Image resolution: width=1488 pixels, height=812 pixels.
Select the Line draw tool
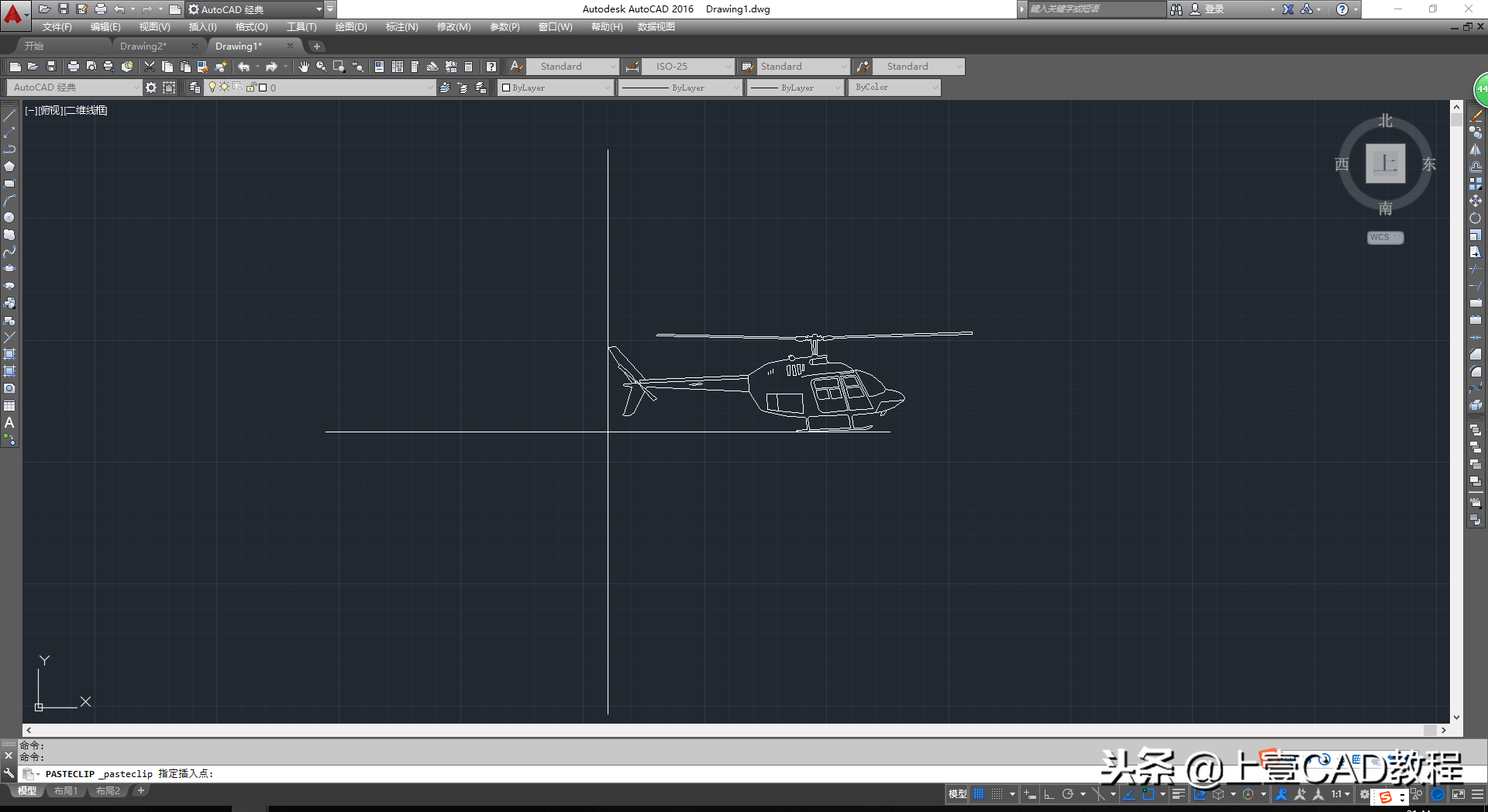pos(9,115)
